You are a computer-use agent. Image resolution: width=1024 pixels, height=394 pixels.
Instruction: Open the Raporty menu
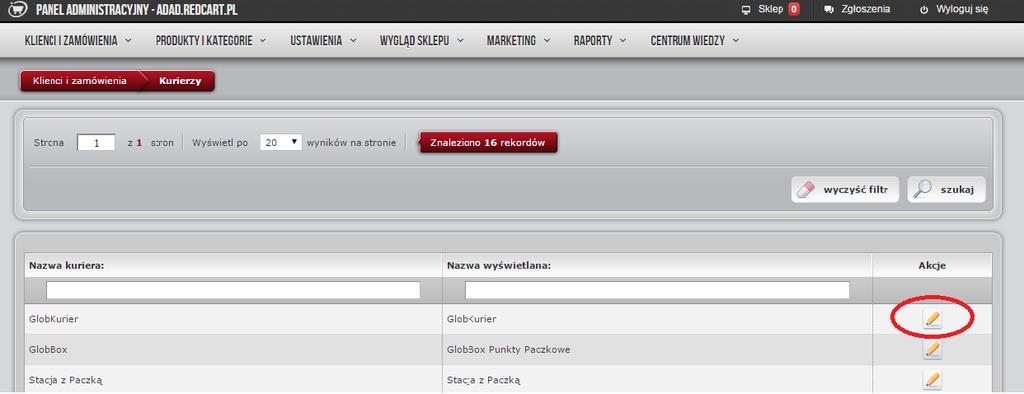(600, 41)
